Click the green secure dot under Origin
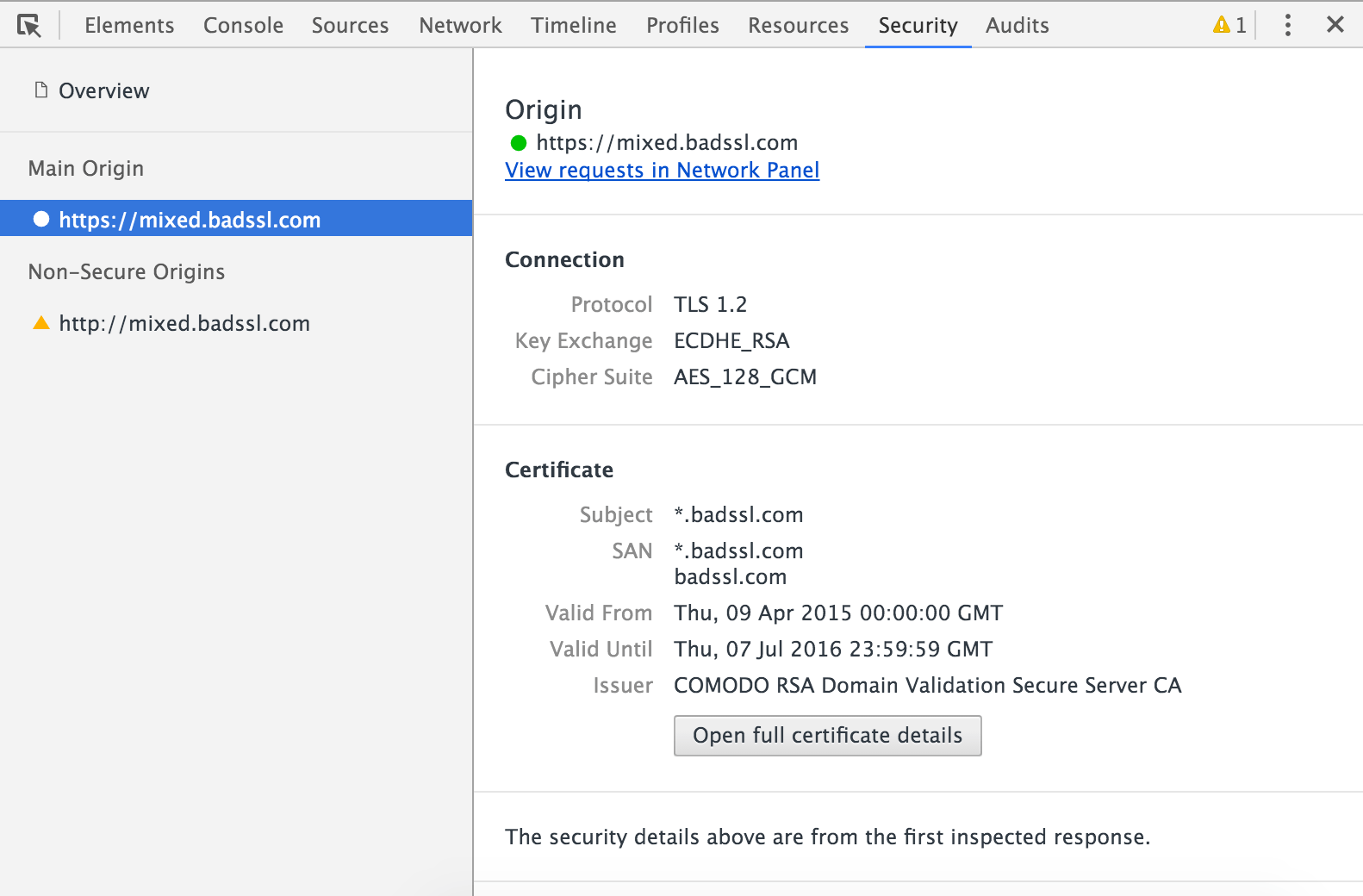1363x896 pixels. pos(519,143)
